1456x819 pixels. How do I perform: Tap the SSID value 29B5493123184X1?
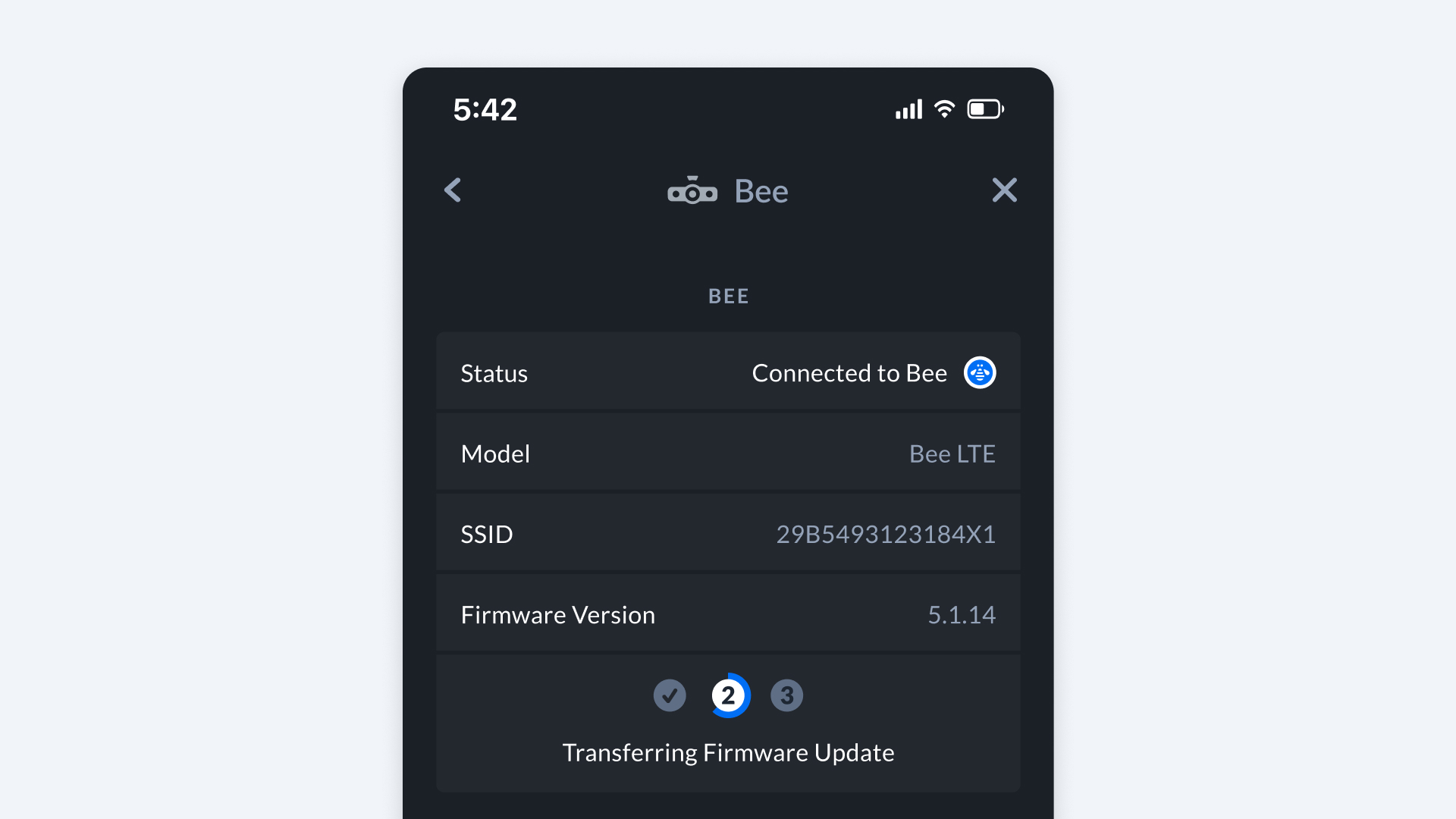click(x=885, y=535)
